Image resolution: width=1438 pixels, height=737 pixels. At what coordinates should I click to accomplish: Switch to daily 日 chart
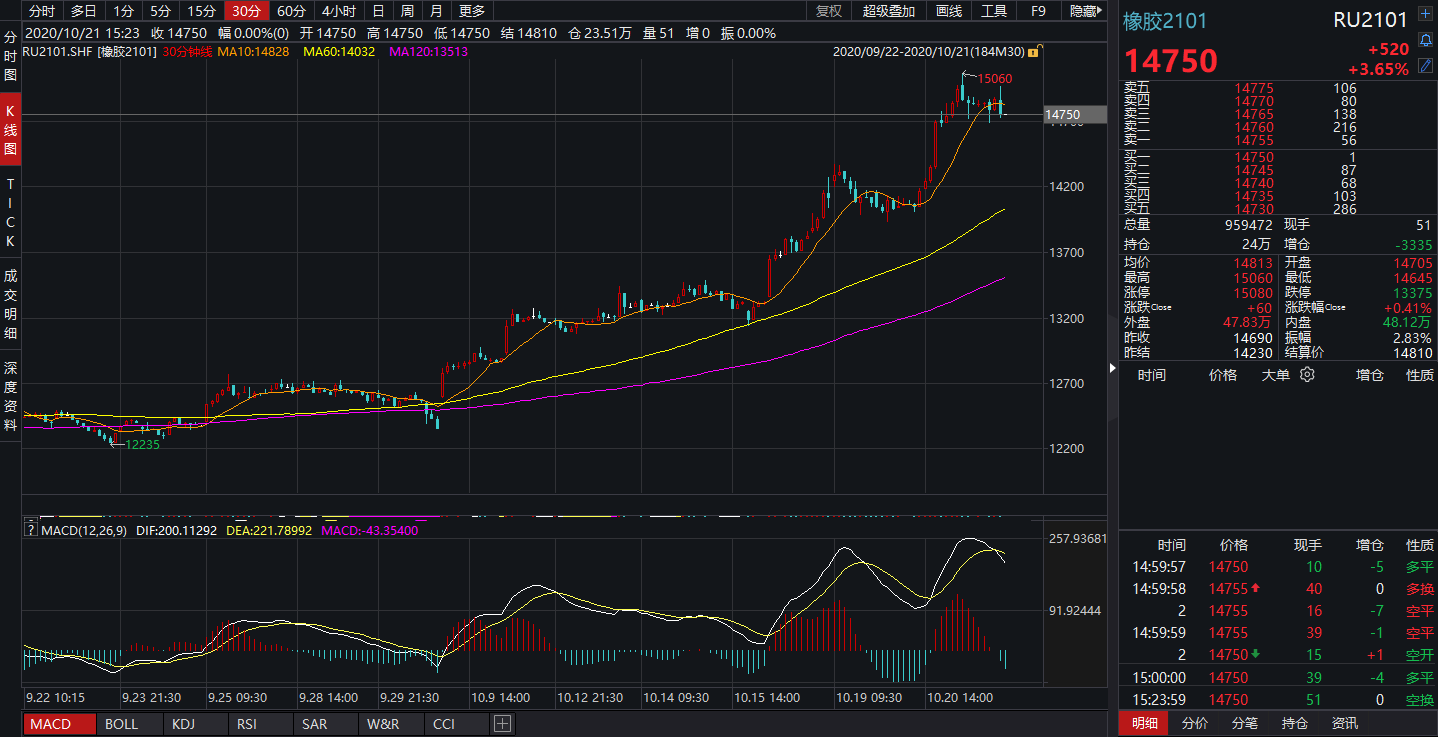(377, 11)
